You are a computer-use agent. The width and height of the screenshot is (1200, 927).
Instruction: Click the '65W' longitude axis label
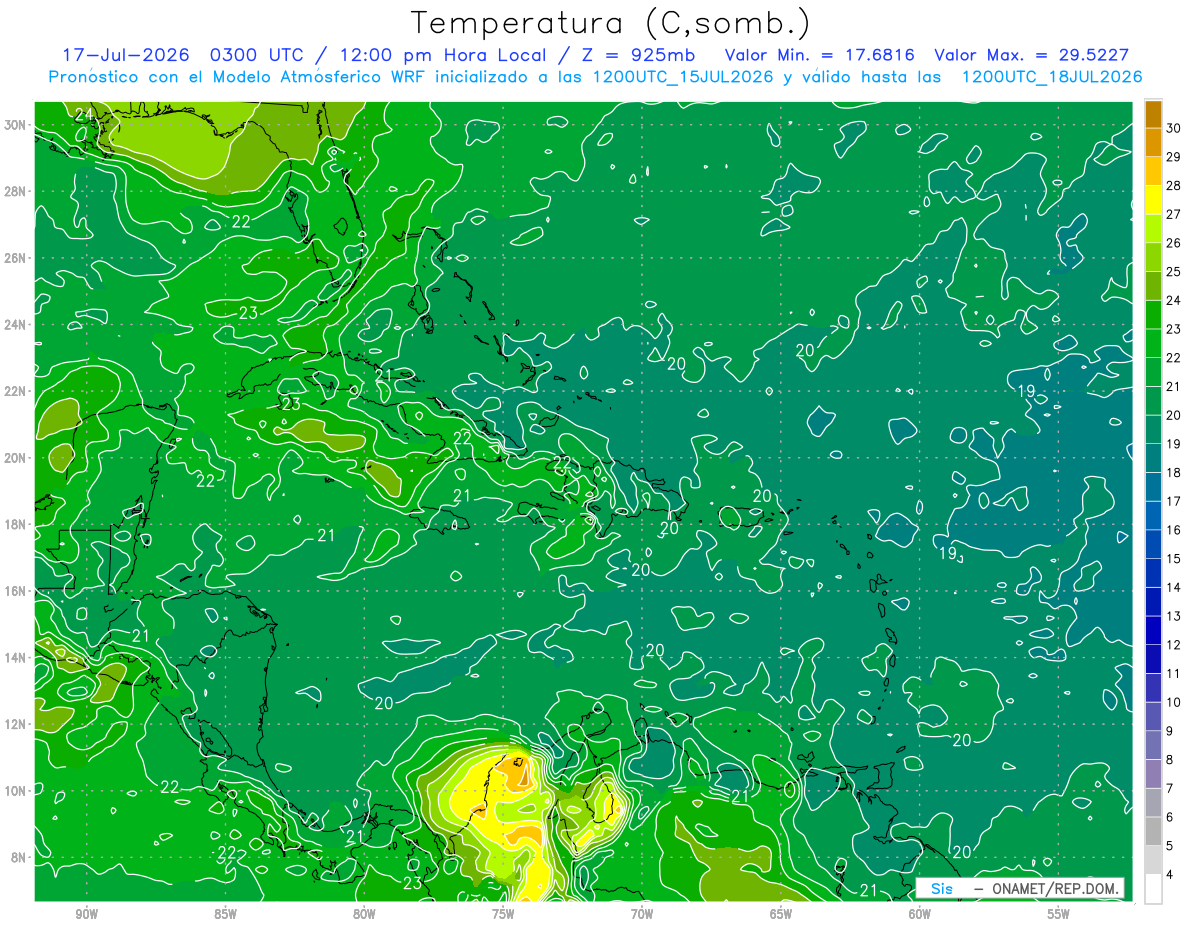[781, 914]
